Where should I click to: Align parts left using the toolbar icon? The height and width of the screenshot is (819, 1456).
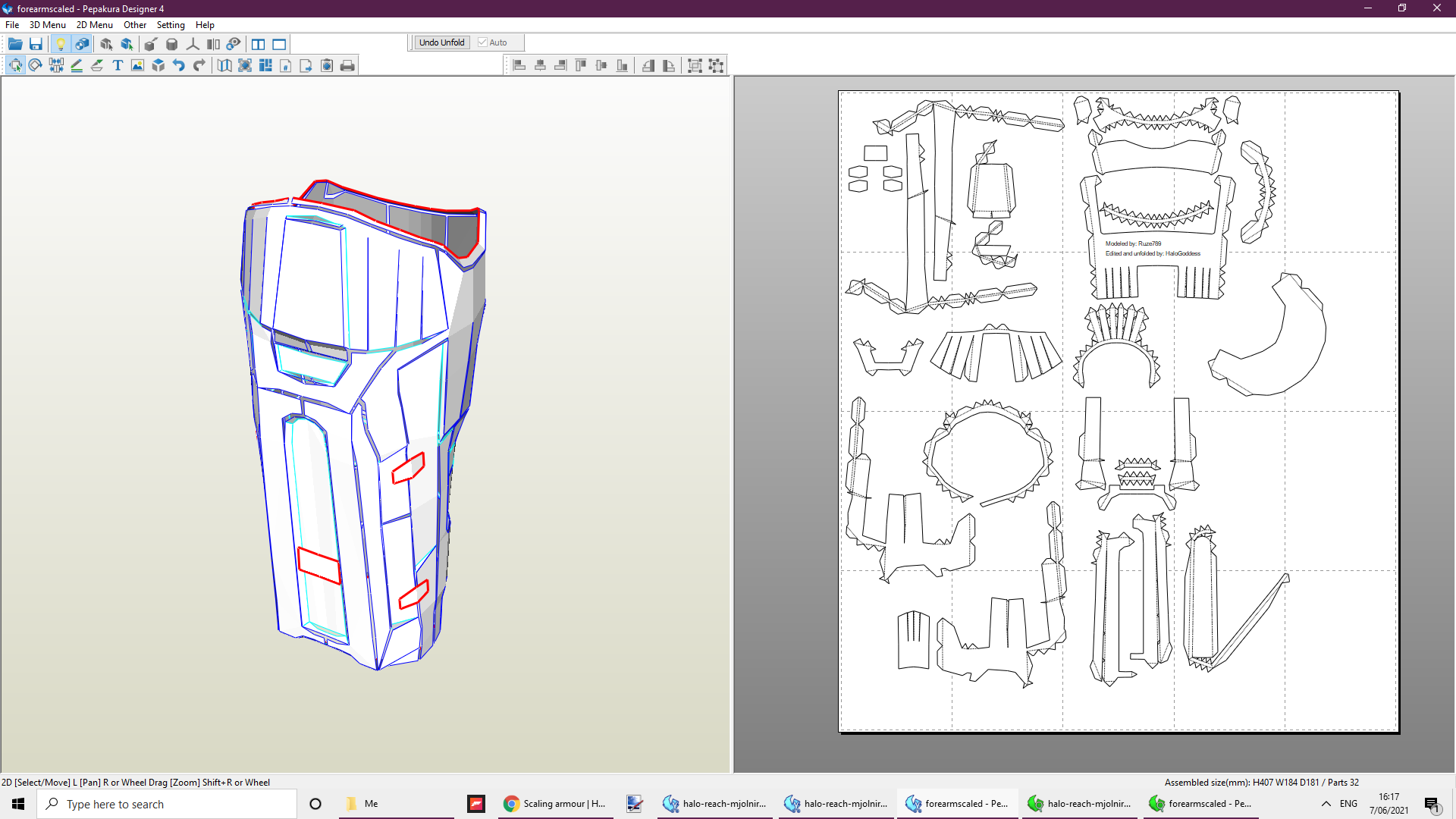point(519,65)
